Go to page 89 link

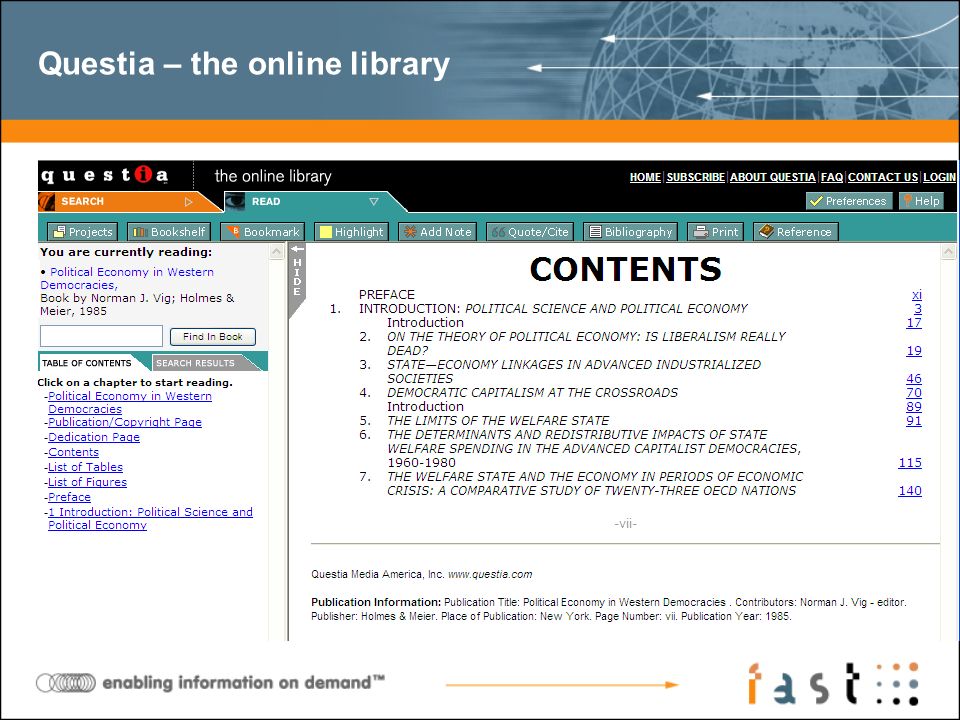click(x=914, y=407)
